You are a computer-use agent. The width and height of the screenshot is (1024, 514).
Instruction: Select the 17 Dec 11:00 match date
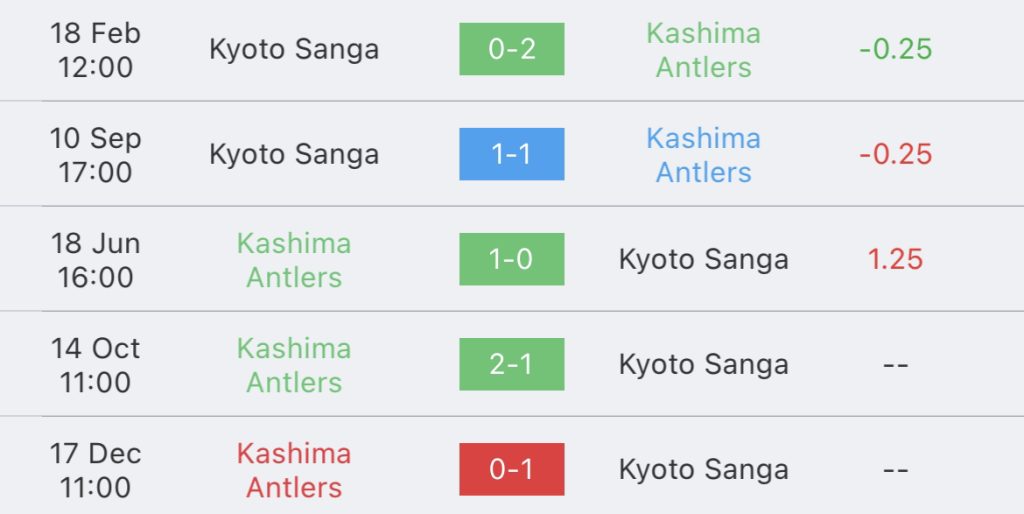point(95,471)
